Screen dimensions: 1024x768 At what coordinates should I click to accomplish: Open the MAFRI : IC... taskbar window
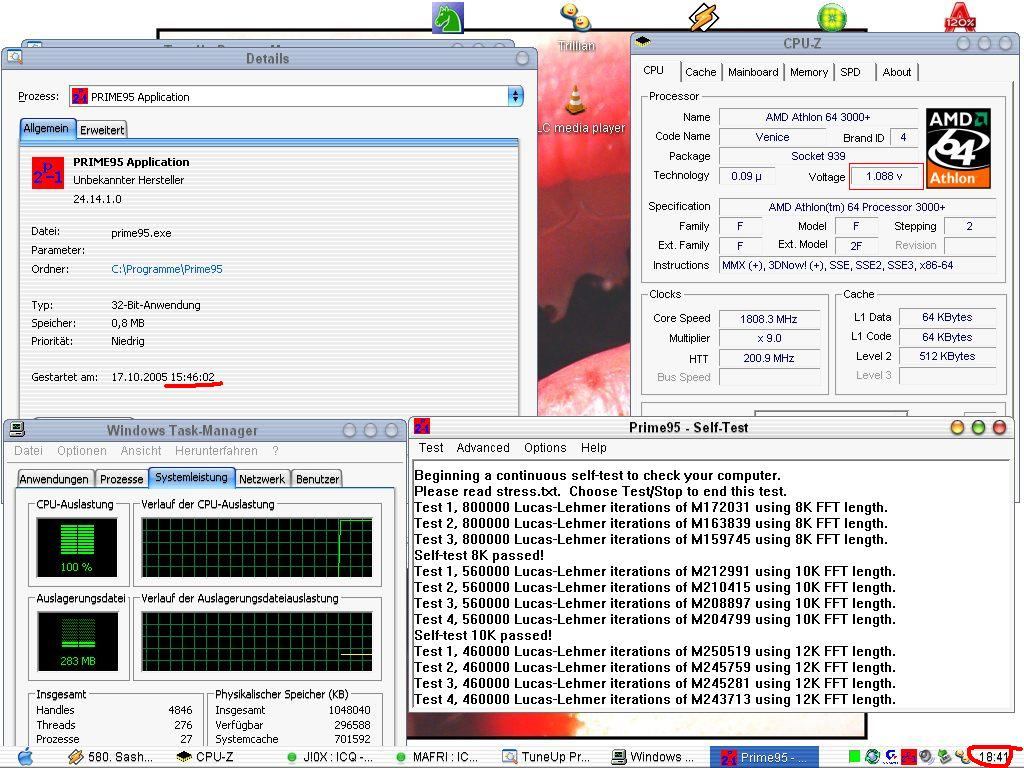[x=438, y=757]
